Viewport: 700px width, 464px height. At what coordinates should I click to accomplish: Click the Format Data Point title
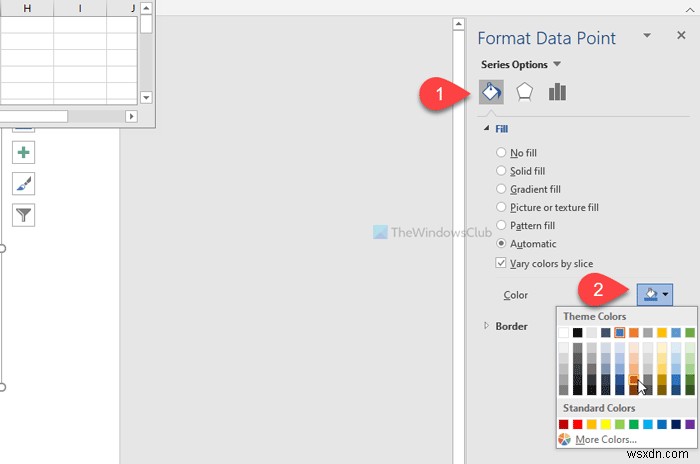point(546,38)
